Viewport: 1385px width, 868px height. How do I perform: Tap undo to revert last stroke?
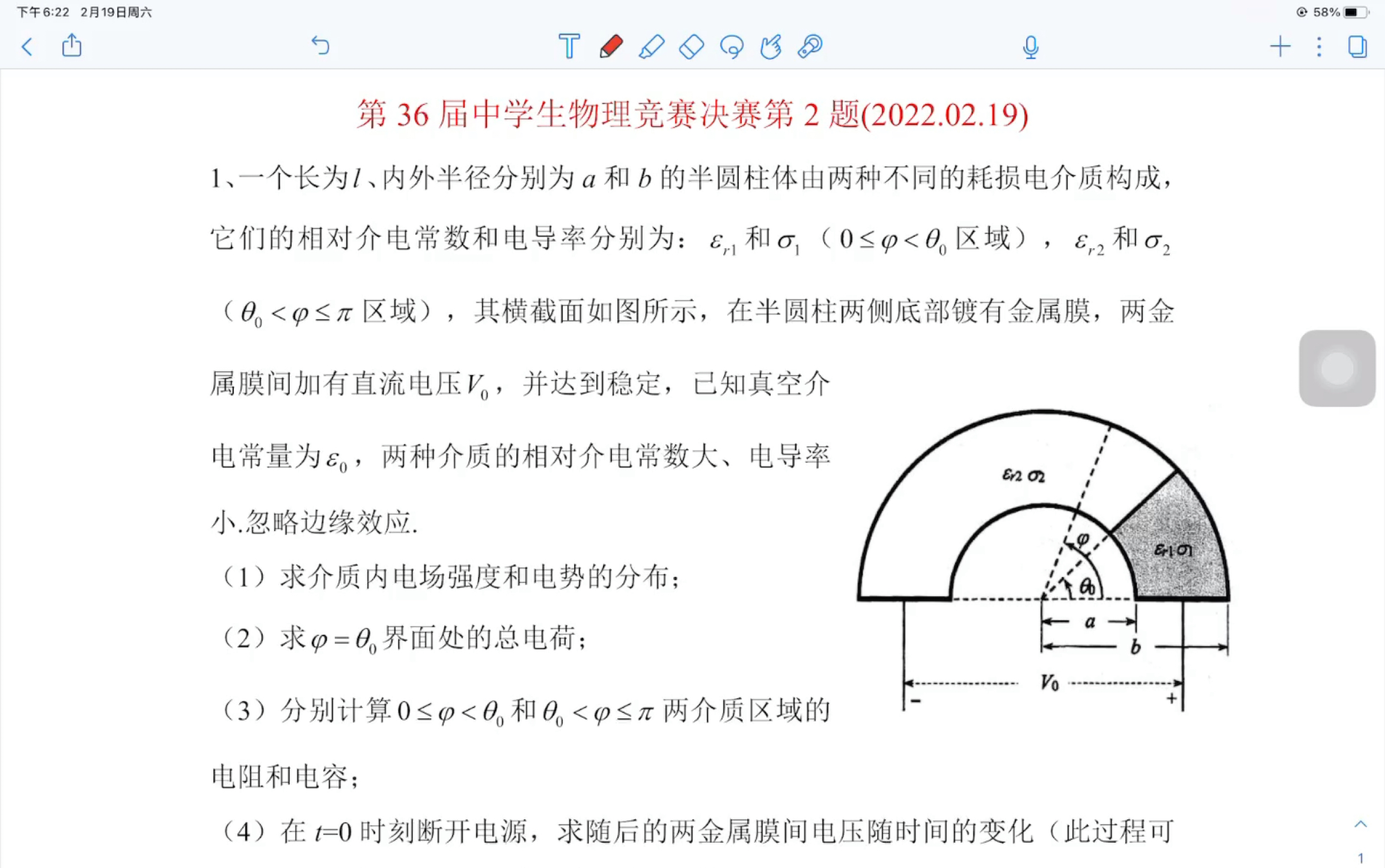pos(321,46)
